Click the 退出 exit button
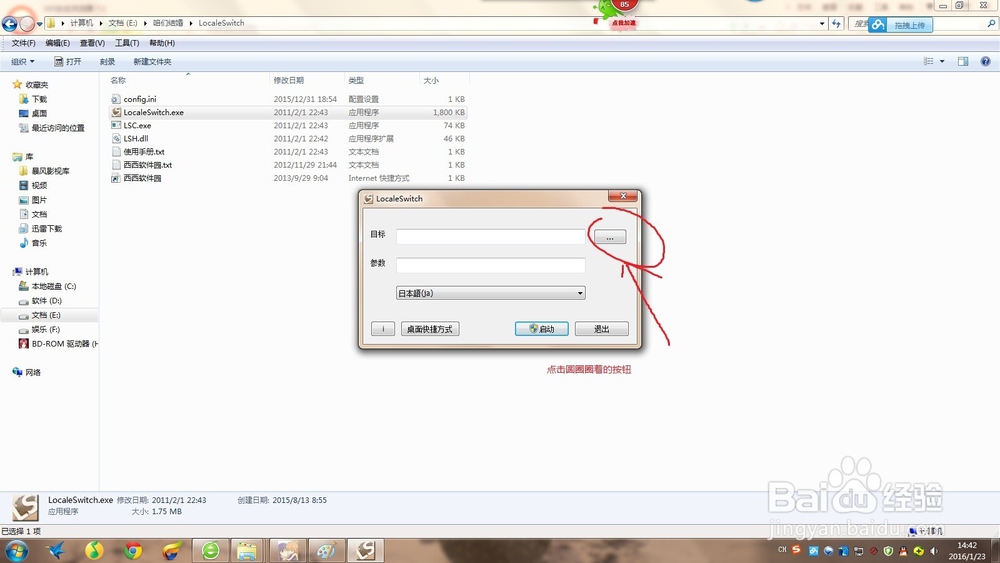The height and width of the screenshot is (563, 1000). pyautogui.click(x=601, y=329)
